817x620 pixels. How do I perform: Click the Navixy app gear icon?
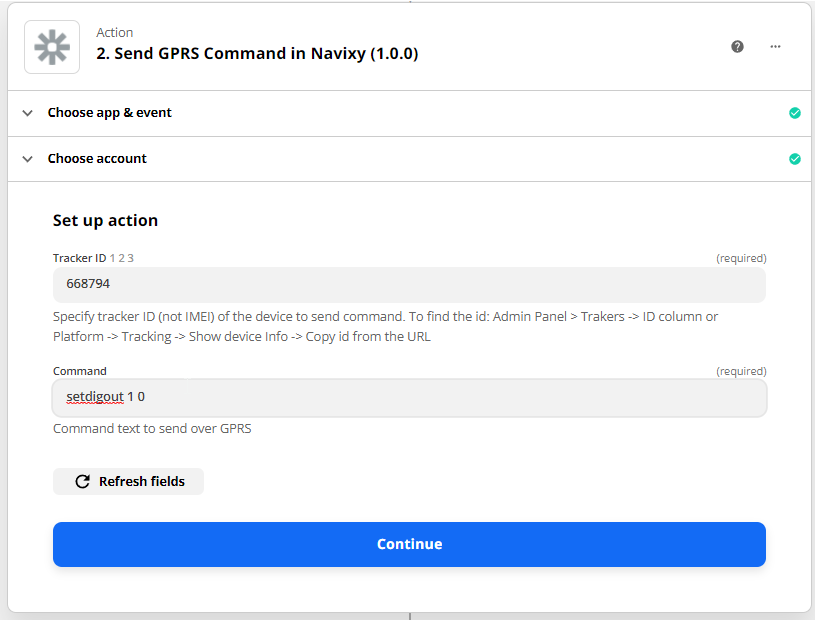(x=52, y=47)
